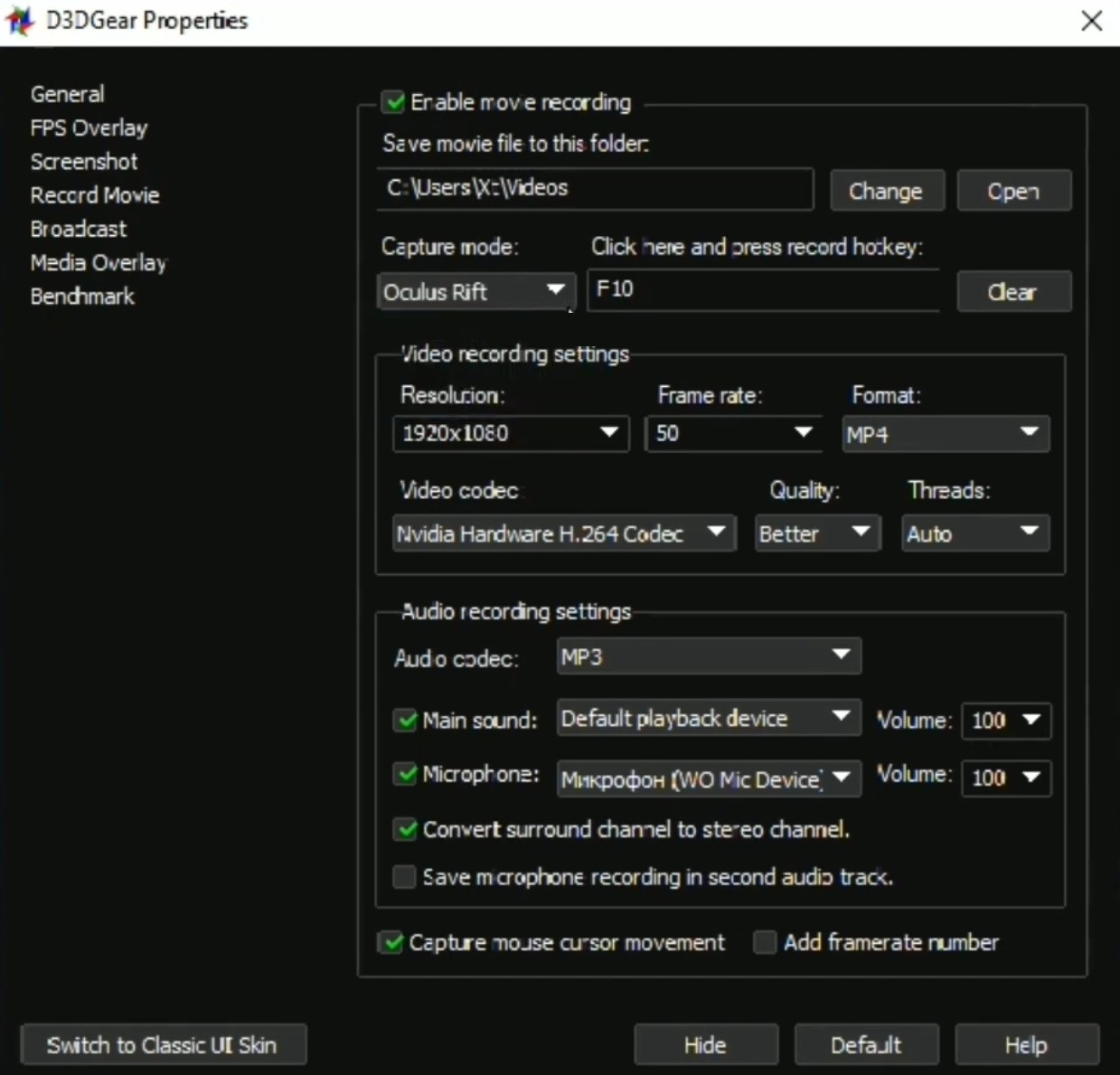Click the Hide button
The height and width of the screenshot is (1075, 1120).
[706, 1045]
